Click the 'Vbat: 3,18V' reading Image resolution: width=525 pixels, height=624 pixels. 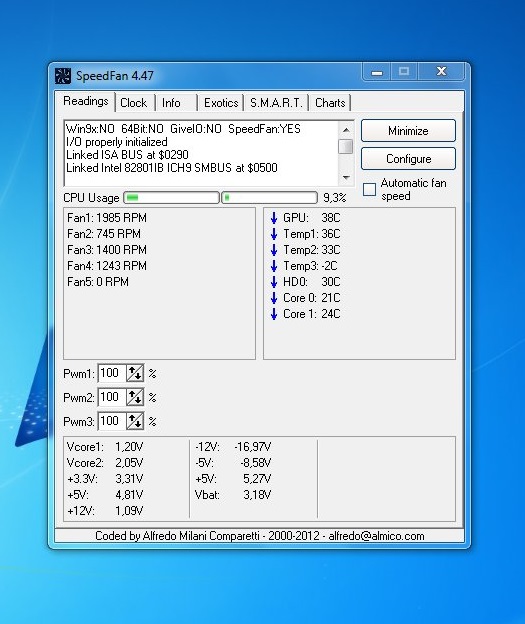233,495
